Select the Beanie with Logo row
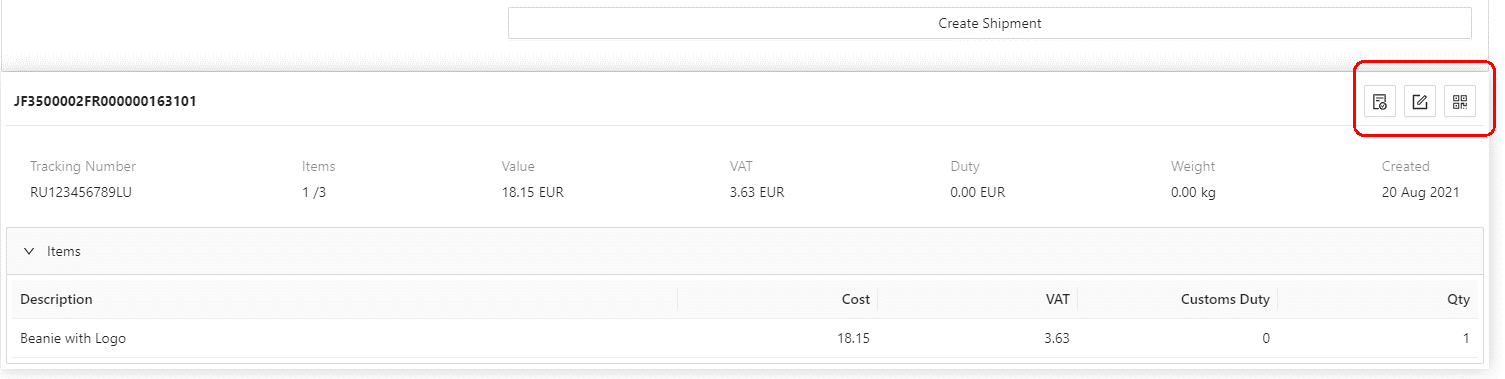 pyautogui.click(x=745, y=338)
